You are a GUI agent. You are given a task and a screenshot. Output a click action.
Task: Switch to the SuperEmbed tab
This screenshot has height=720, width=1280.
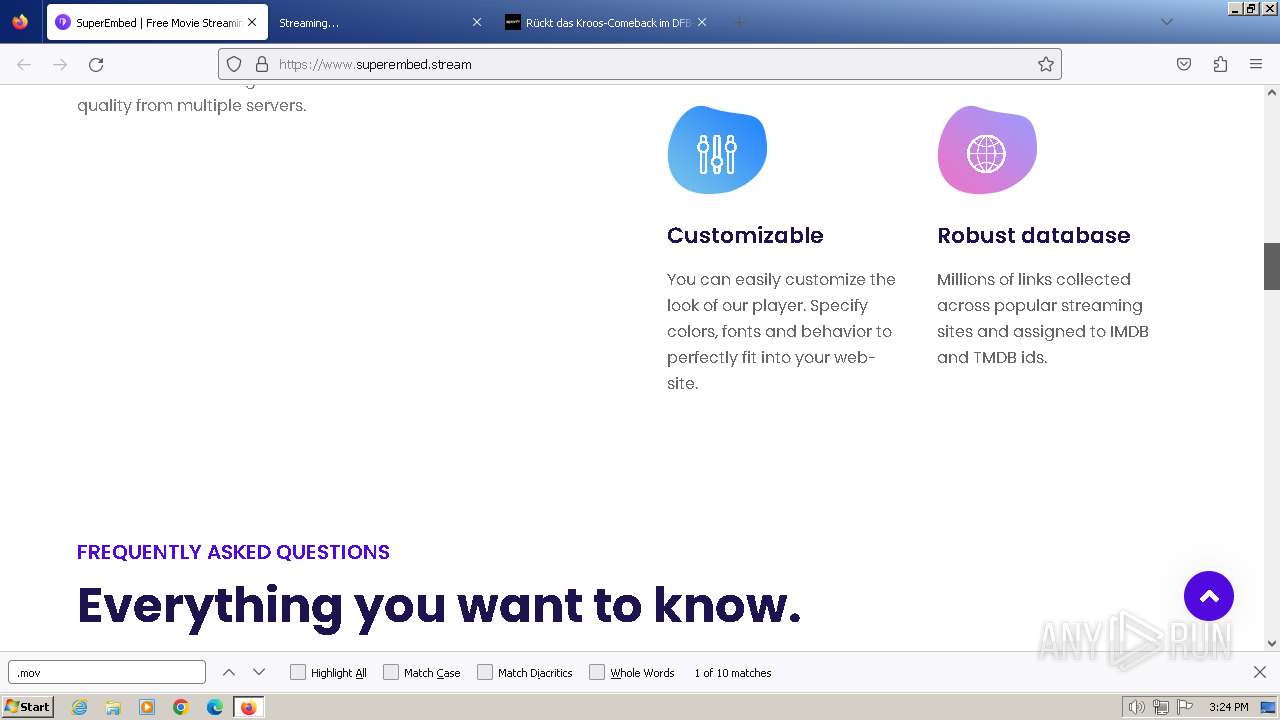tap(157, 22)
